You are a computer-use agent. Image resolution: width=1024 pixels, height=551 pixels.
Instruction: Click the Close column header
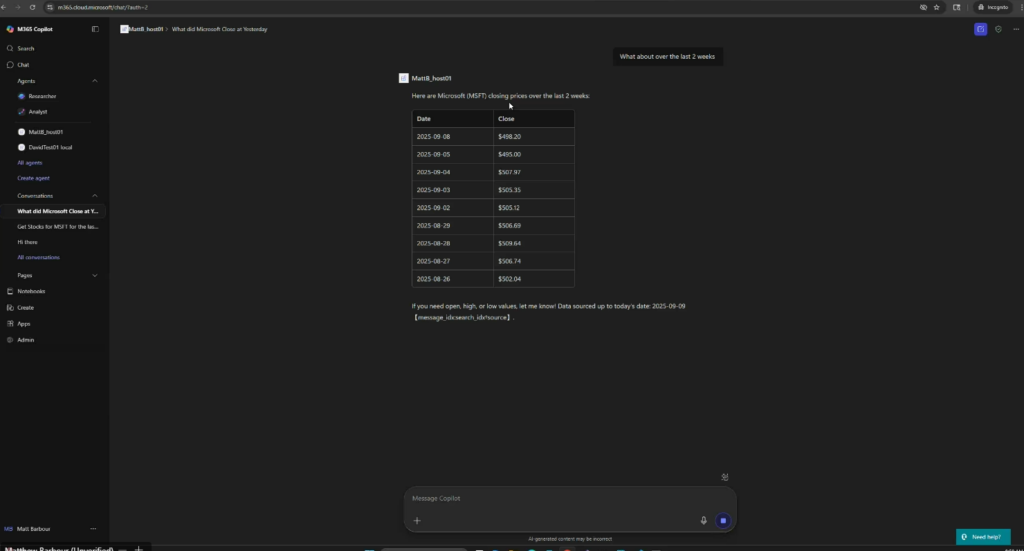[534, 119]
